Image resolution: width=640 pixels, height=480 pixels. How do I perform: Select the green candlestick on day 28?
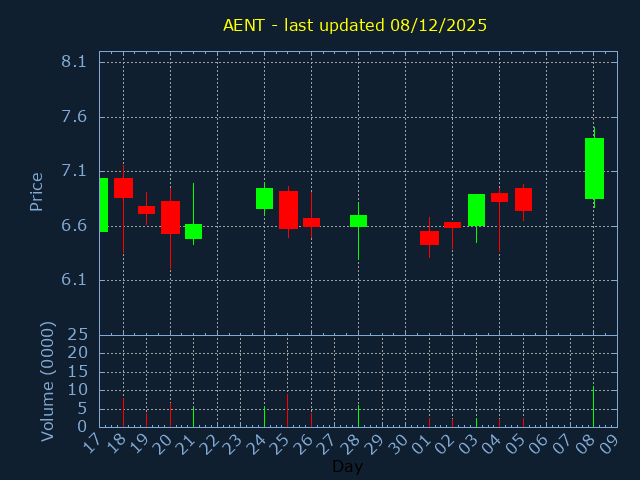(358, 221)
